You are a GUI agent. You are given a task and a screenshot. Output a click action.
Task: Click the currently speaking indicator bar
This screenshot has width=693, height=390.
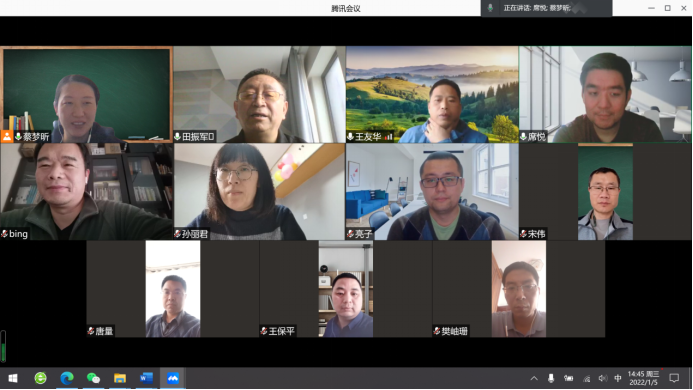point(546,8)
